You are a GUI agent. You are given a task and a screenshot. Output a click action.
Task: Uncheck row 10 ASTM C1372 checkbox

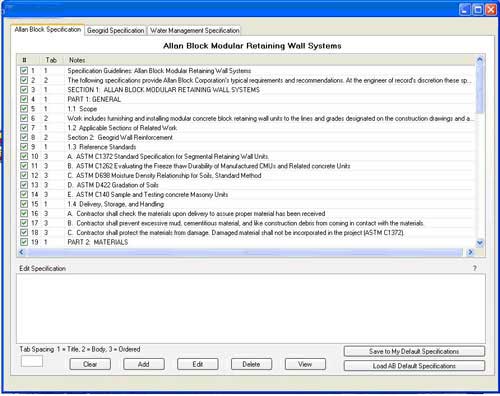click(x=24, y=156)
